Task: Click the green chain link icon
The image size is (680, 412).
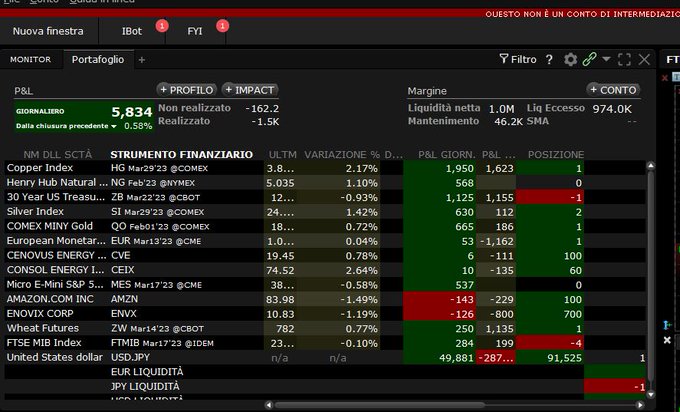Action: (589, 59)
